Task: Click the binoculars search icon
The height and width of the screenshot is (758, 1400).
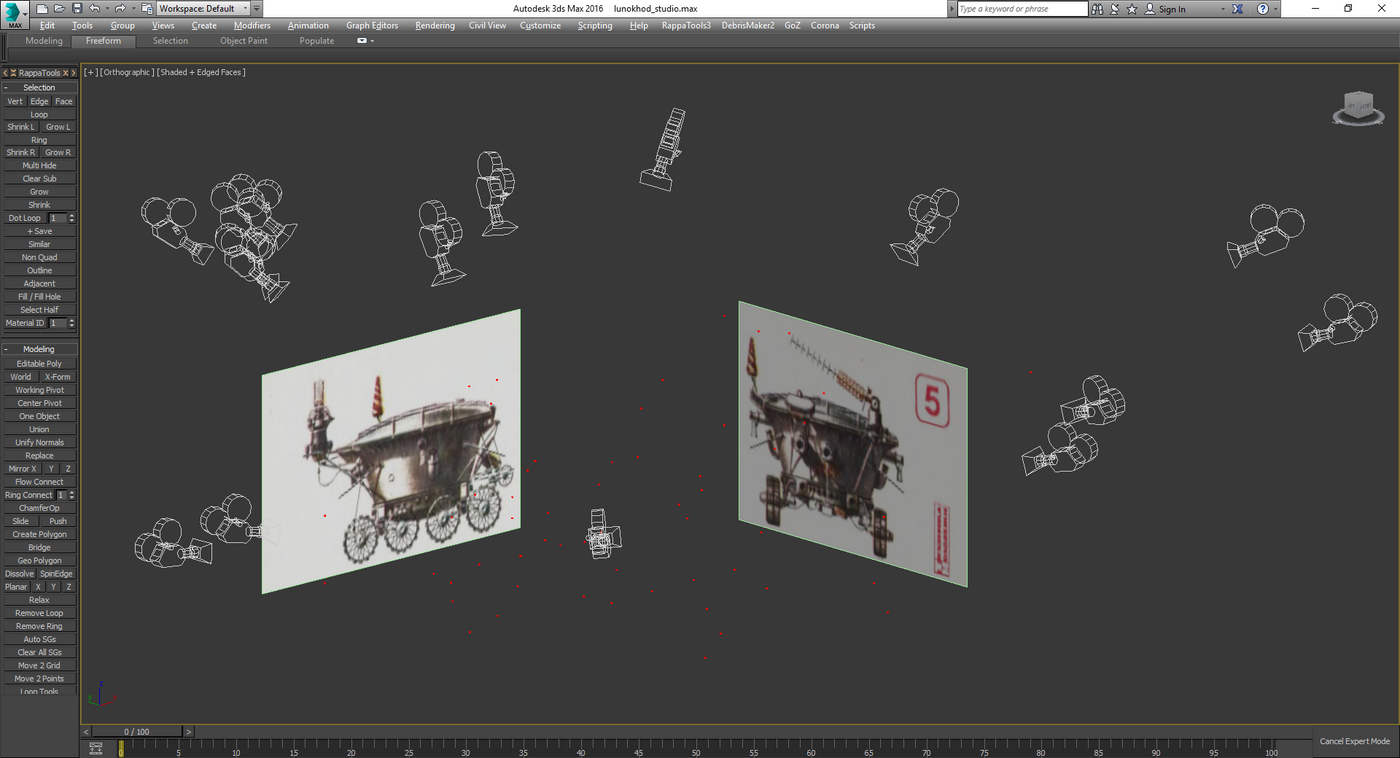Action: click(x=1097, y=9)
